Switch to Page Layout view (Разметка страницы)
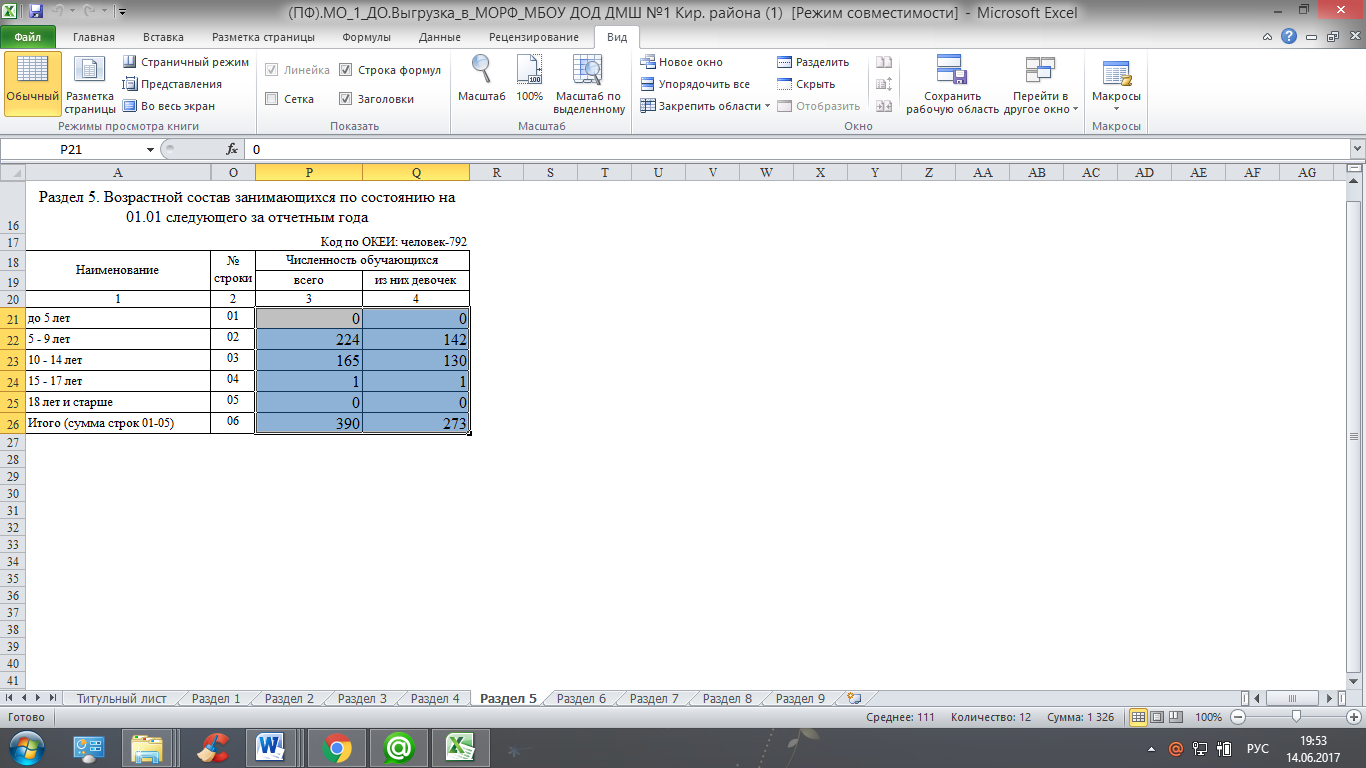The image size is (1366, 768). tap(90, 84)
